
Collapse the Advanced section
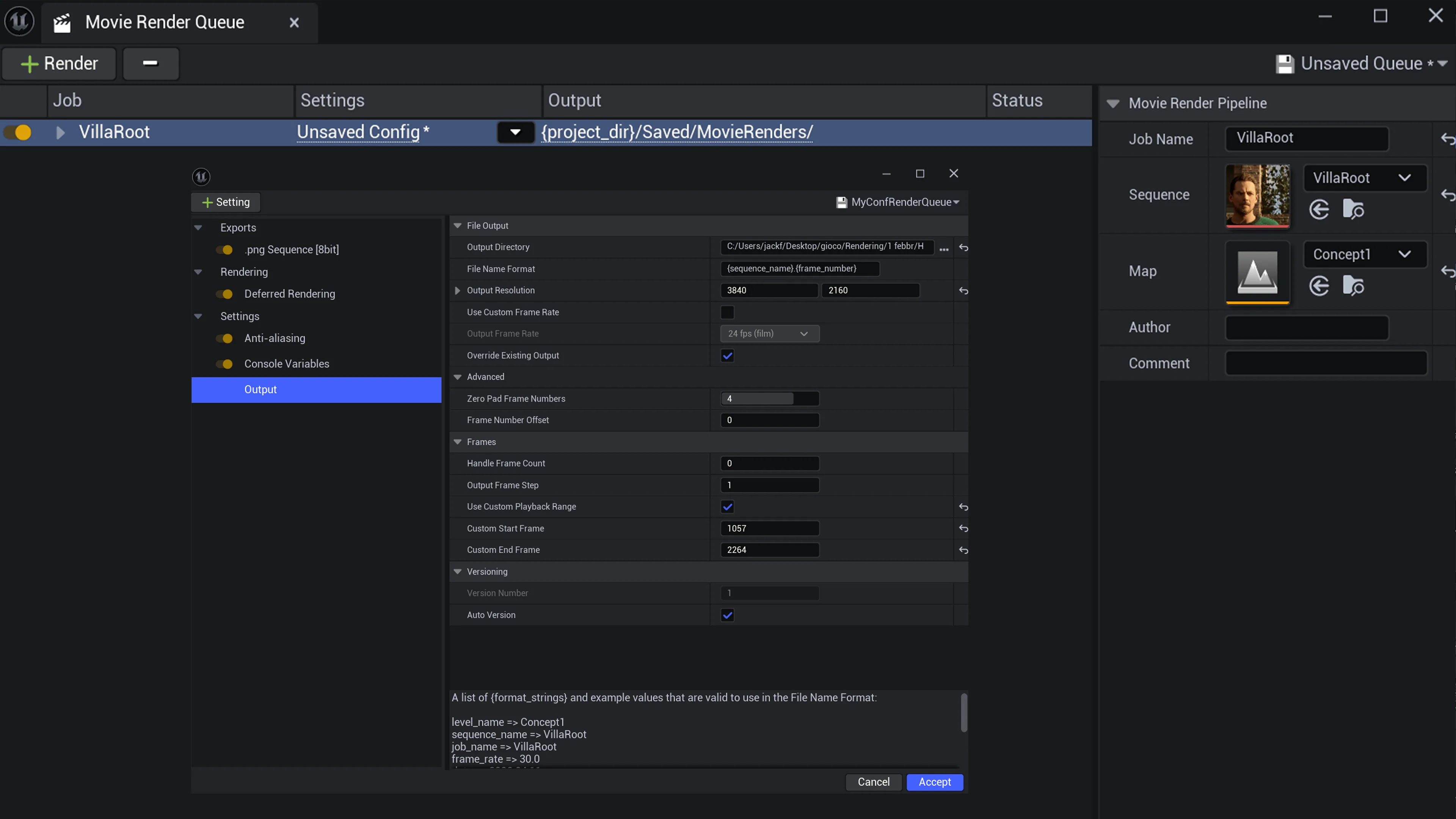click(457, 377)
